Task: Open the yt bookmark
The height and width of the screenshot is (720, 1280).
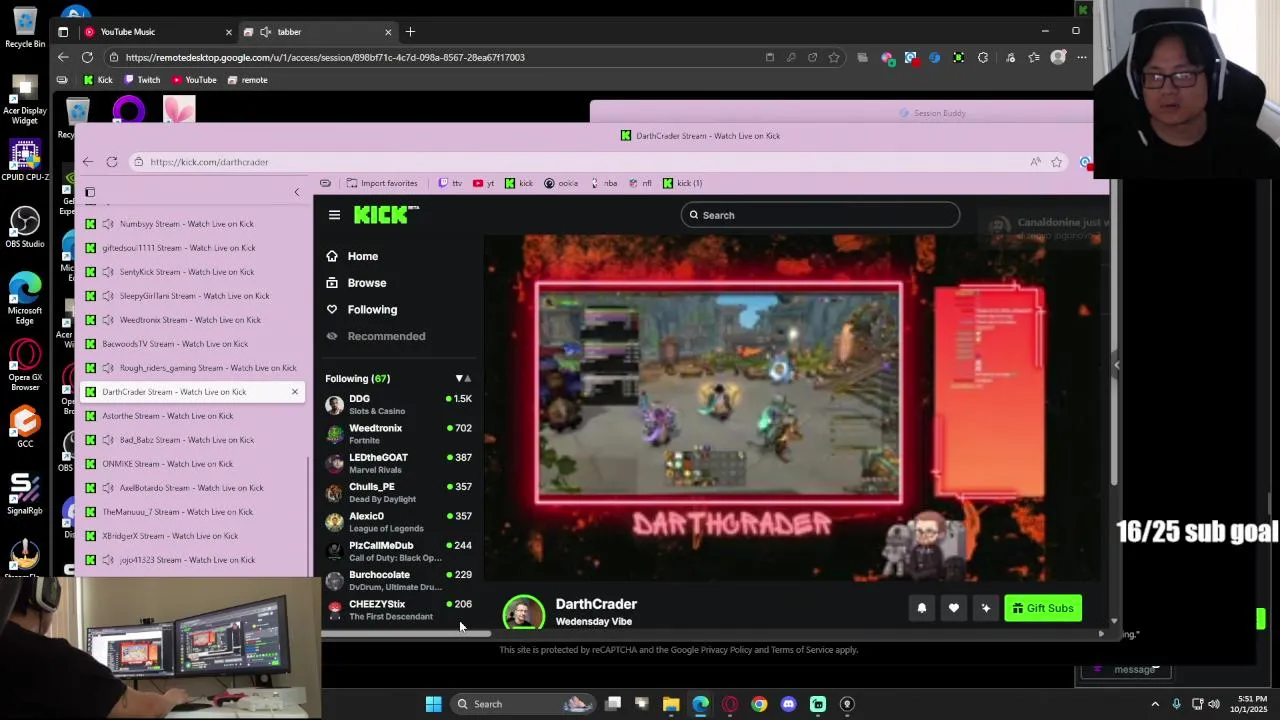Action: pyautogui.click(x=484, y=183)
